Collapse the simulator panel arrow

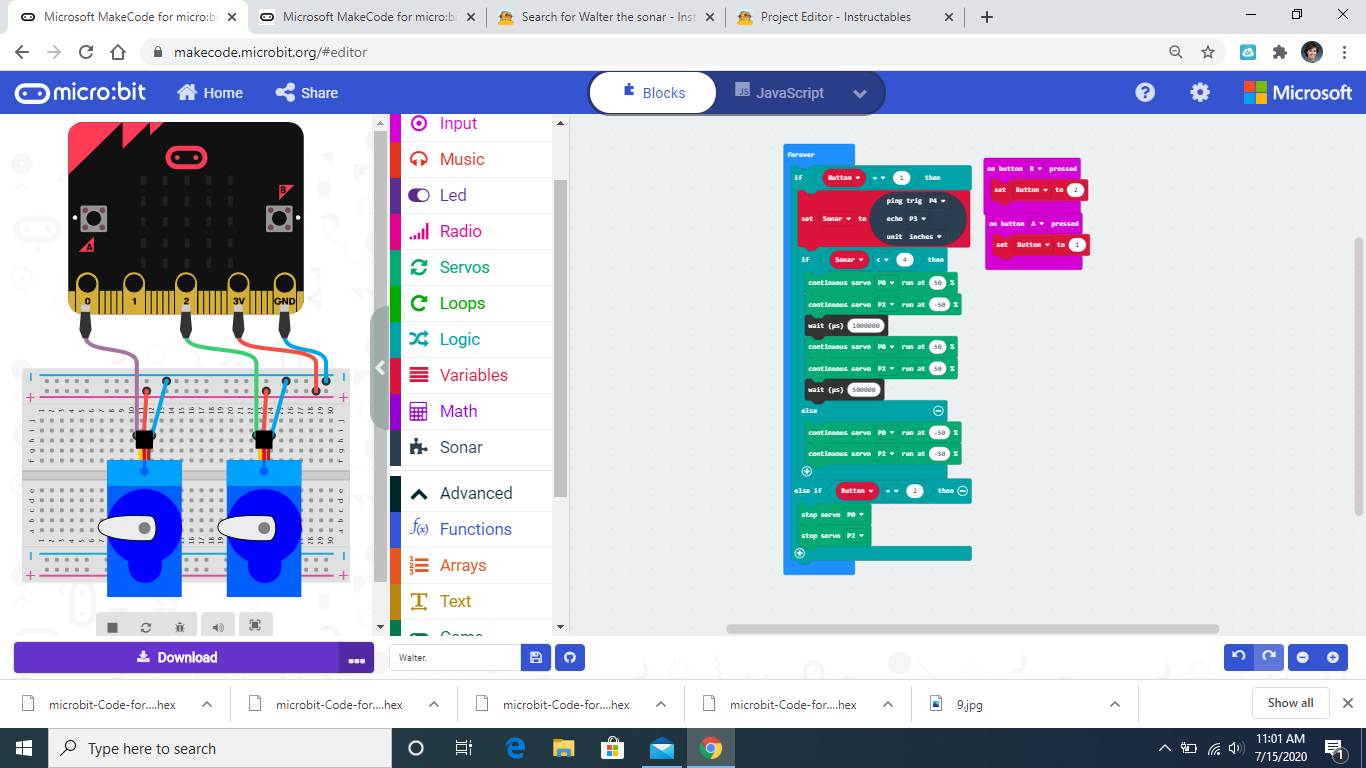point(380,368)
